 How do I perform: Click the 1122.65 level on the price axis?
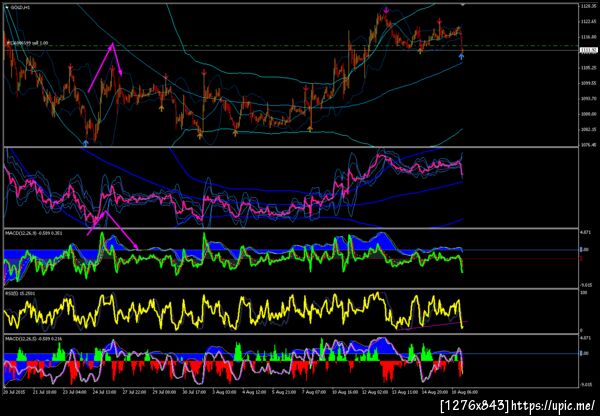(x=589, y=22)
